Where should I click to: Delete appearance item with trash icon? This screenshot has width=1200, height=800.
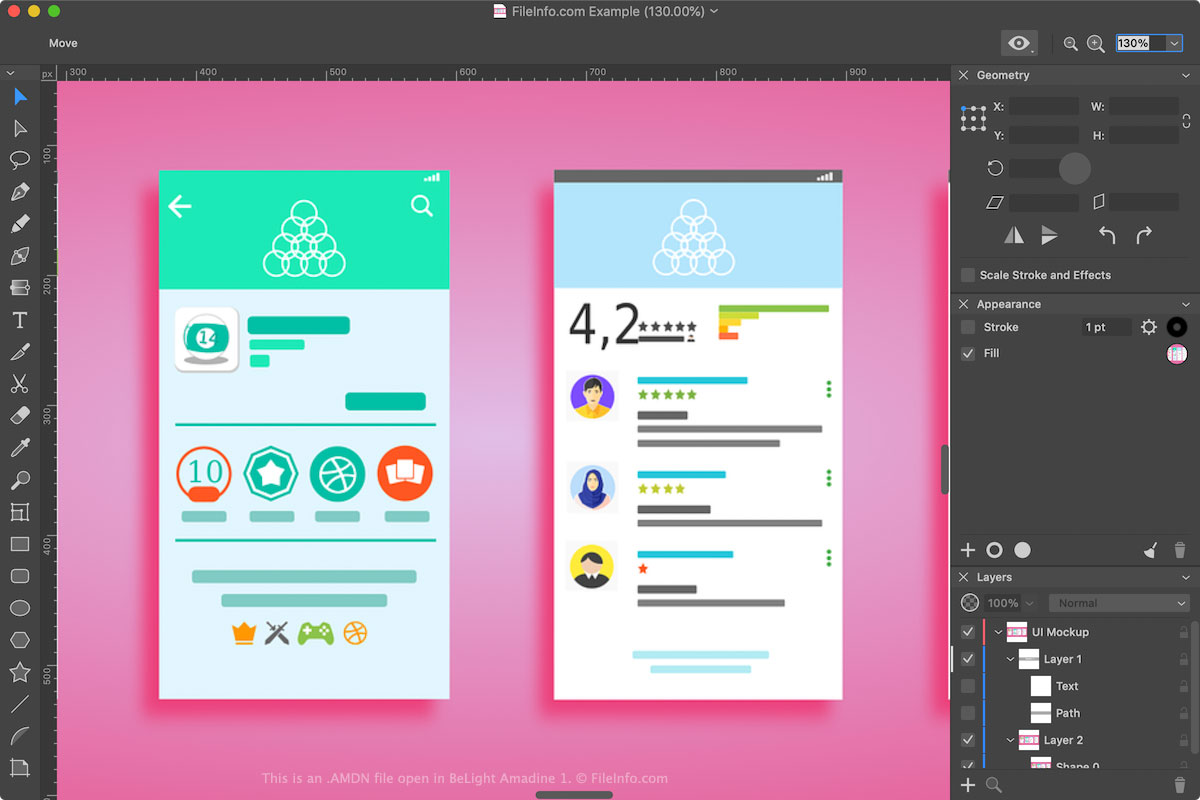click(1180, 550)
